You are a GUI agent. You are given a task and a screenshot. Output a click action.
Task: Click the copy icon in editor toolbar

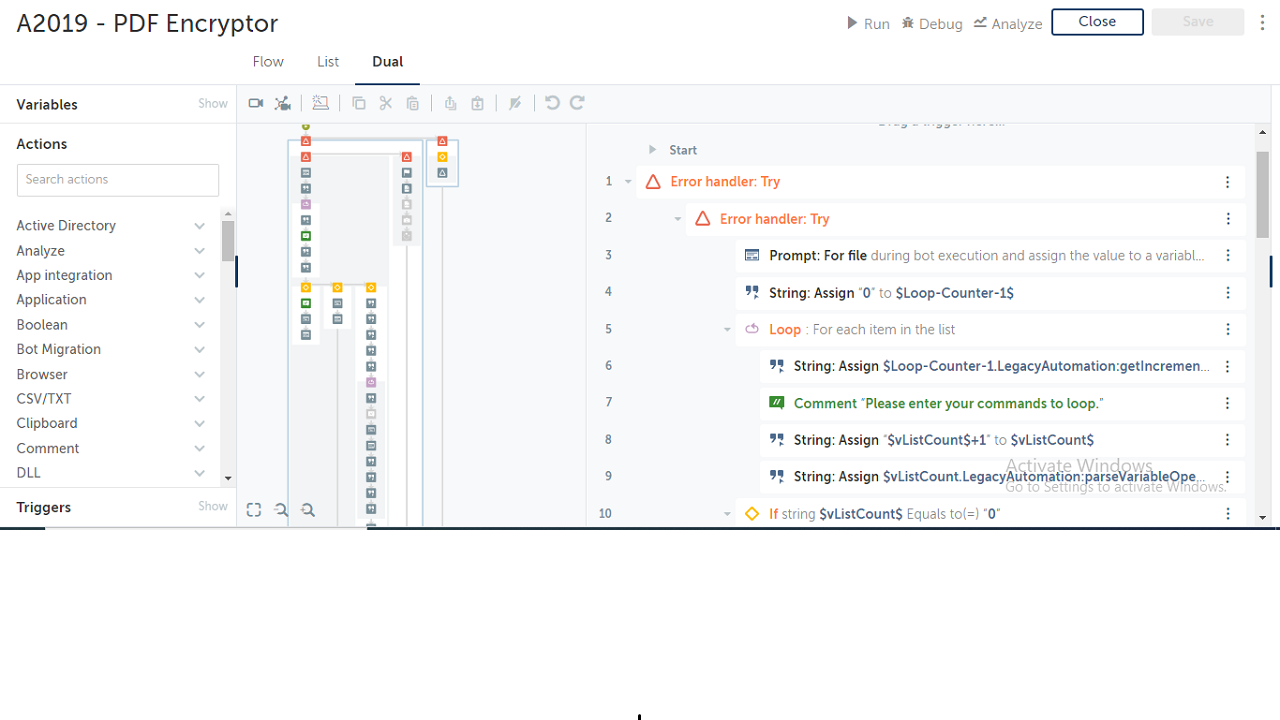(359, 103)
